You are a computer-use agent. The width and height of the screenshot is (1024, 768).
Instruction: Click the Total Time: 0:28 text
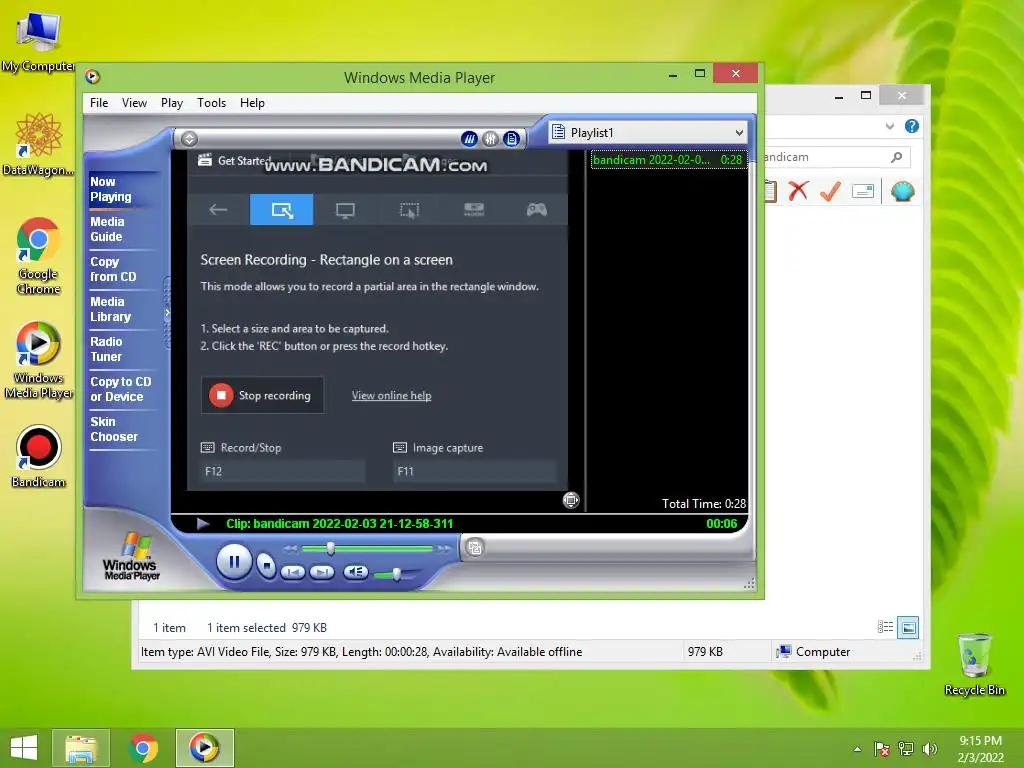click(x=703, y=504)
